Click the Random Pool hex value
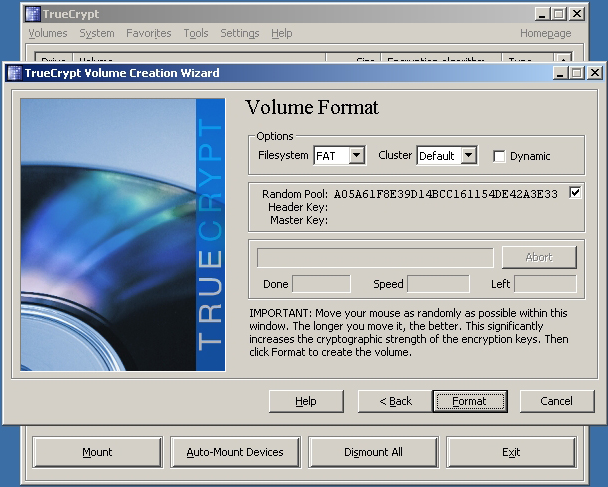This screenshot has height=487, width=608. [x=446, y=194]
